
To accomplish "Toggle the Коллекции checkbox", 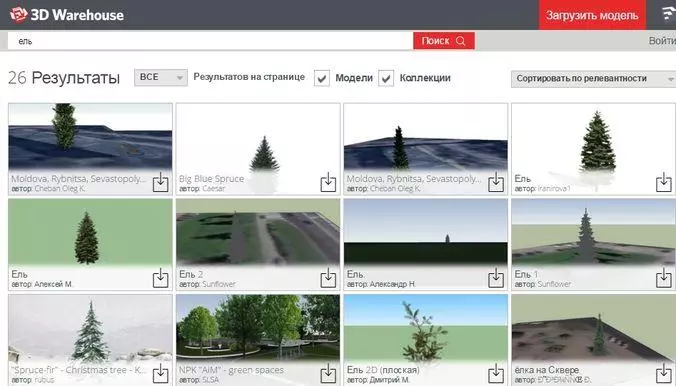I will [x=386, y=78].
